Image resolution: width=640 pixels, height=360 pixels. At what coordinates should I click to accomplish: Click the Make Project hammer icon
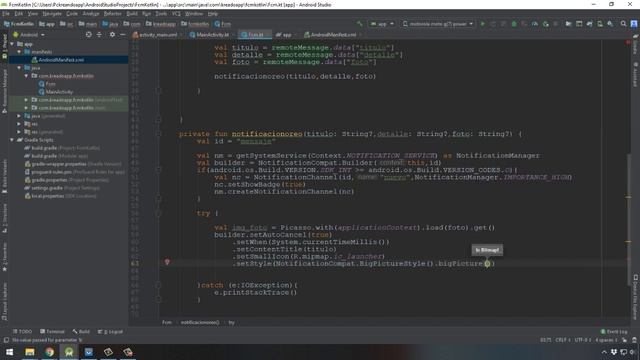point(359,24)
